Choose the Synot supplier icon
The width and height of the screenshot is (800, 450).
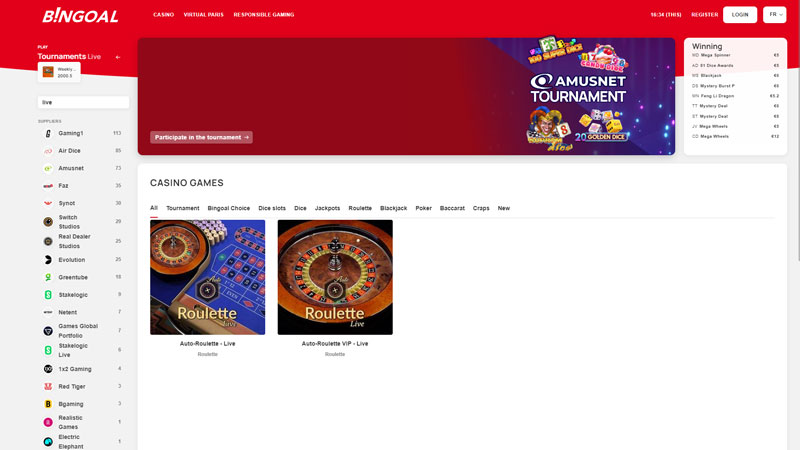[x=48, y=203]
